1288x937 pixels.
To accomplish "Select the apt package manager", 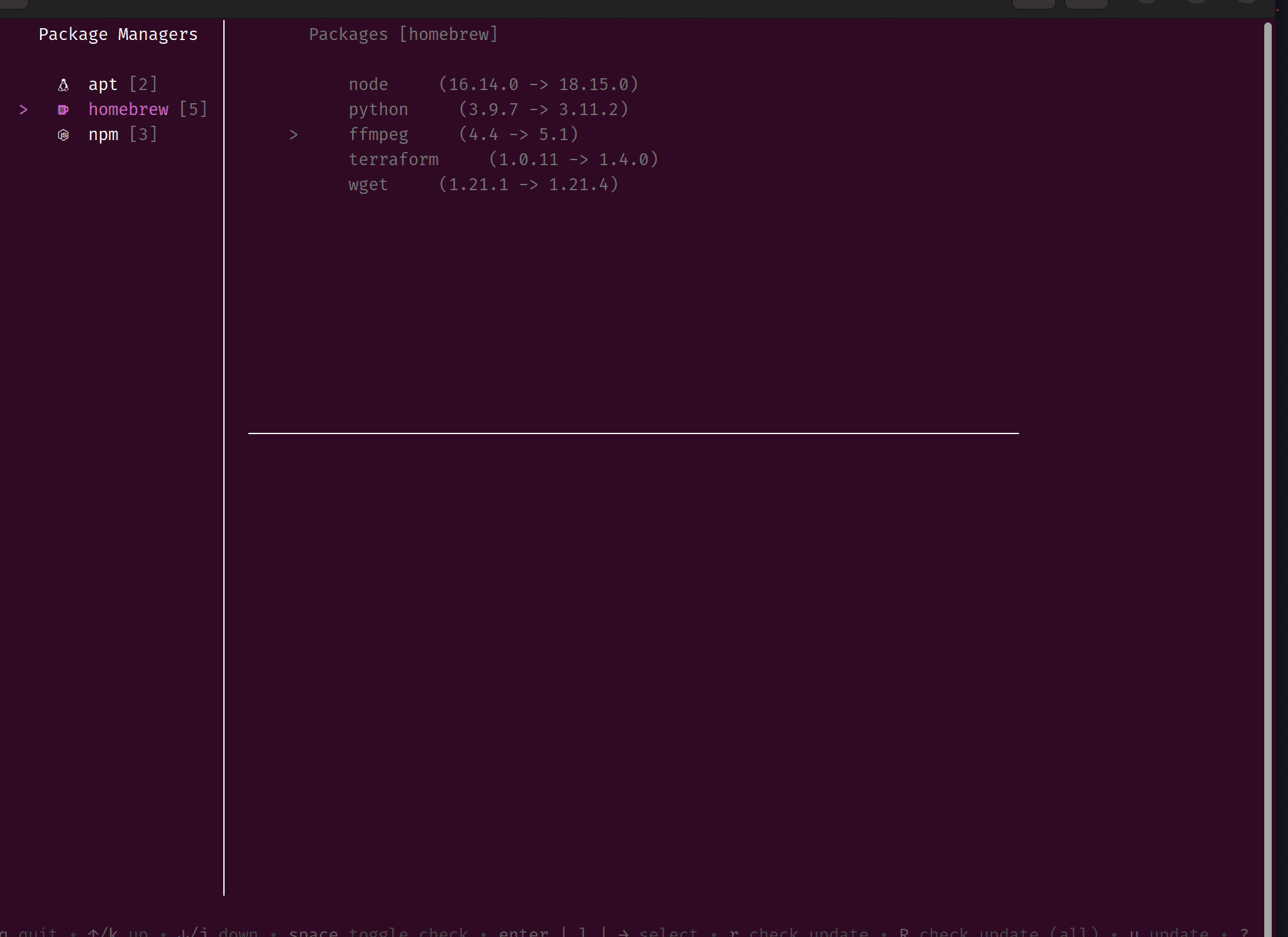I will 103,84.
